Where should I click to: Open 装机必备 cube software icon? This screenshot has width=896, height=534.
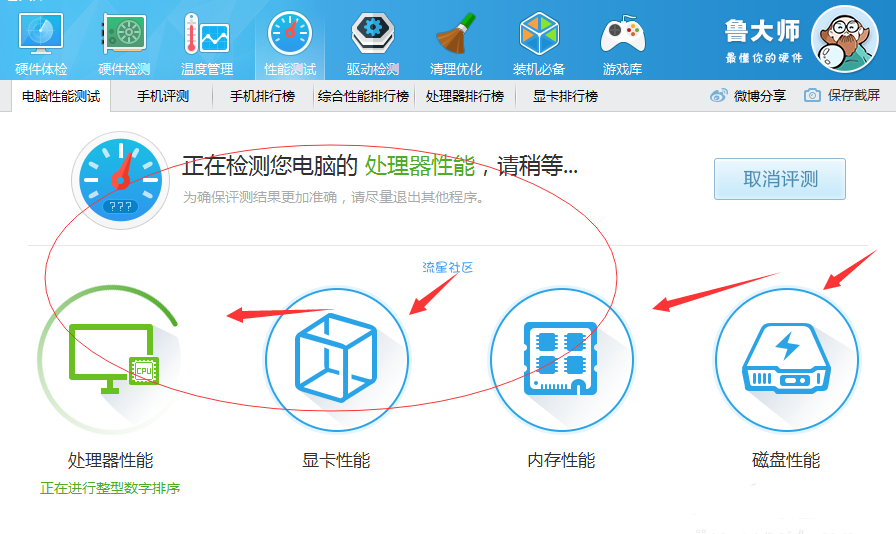539,34
